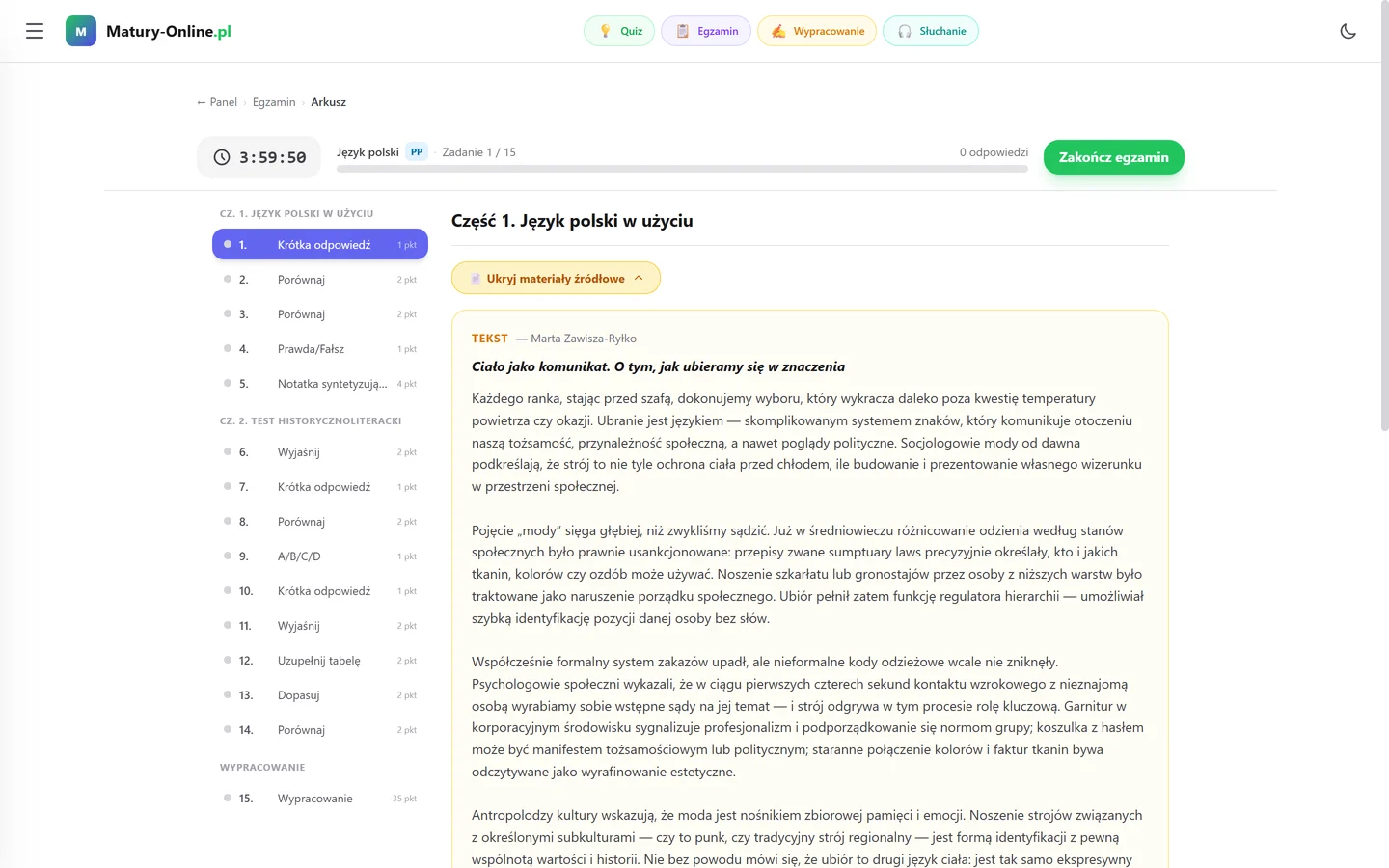Open the Słuchanie section
Viewport: 1389px width, 868px height.
click(x=931, y=31)
